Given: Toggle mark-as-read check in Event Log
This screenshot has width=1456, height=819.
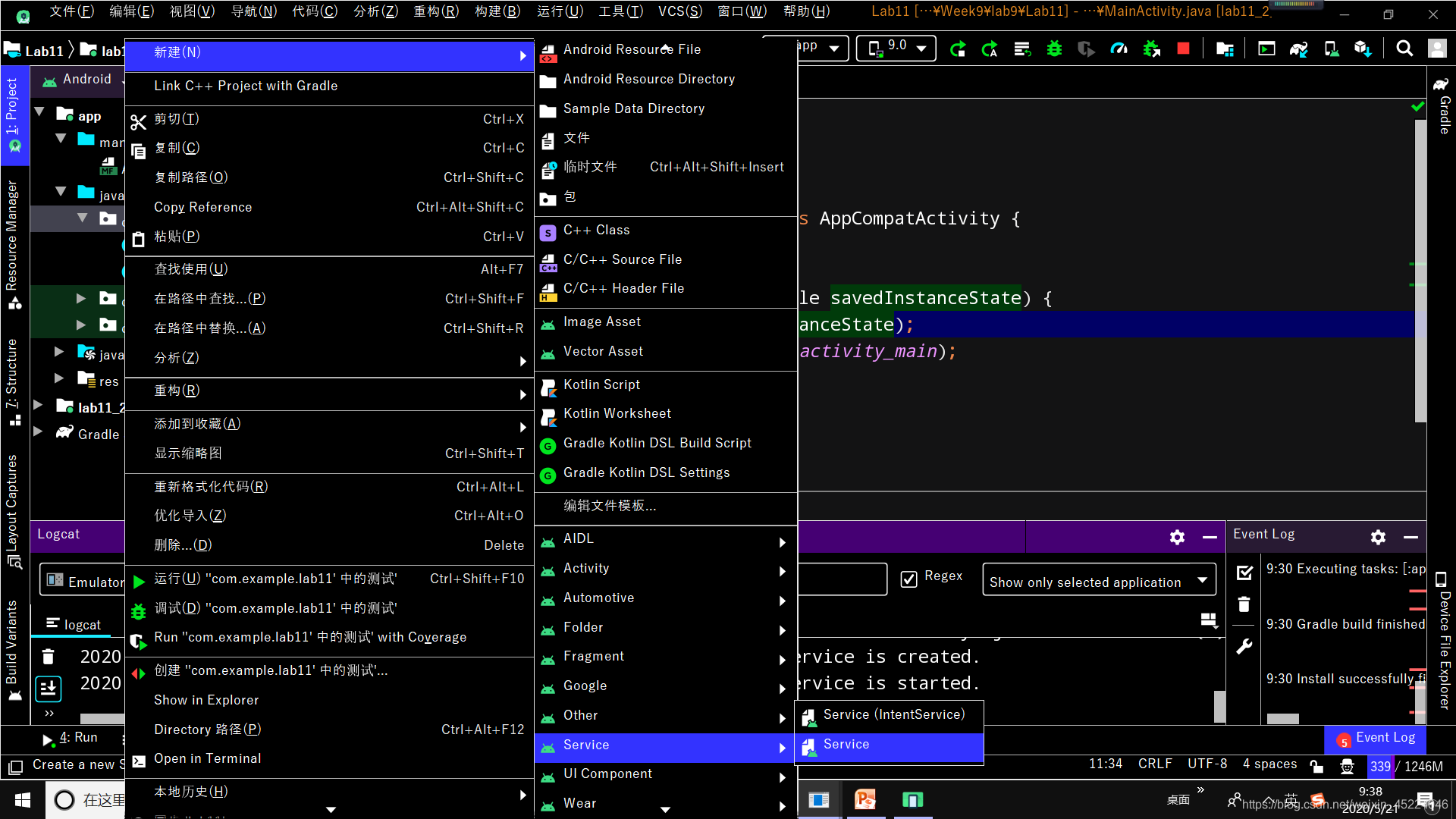Looking at the screenshot, I should pyautogui.click(x=1244, y=573).
